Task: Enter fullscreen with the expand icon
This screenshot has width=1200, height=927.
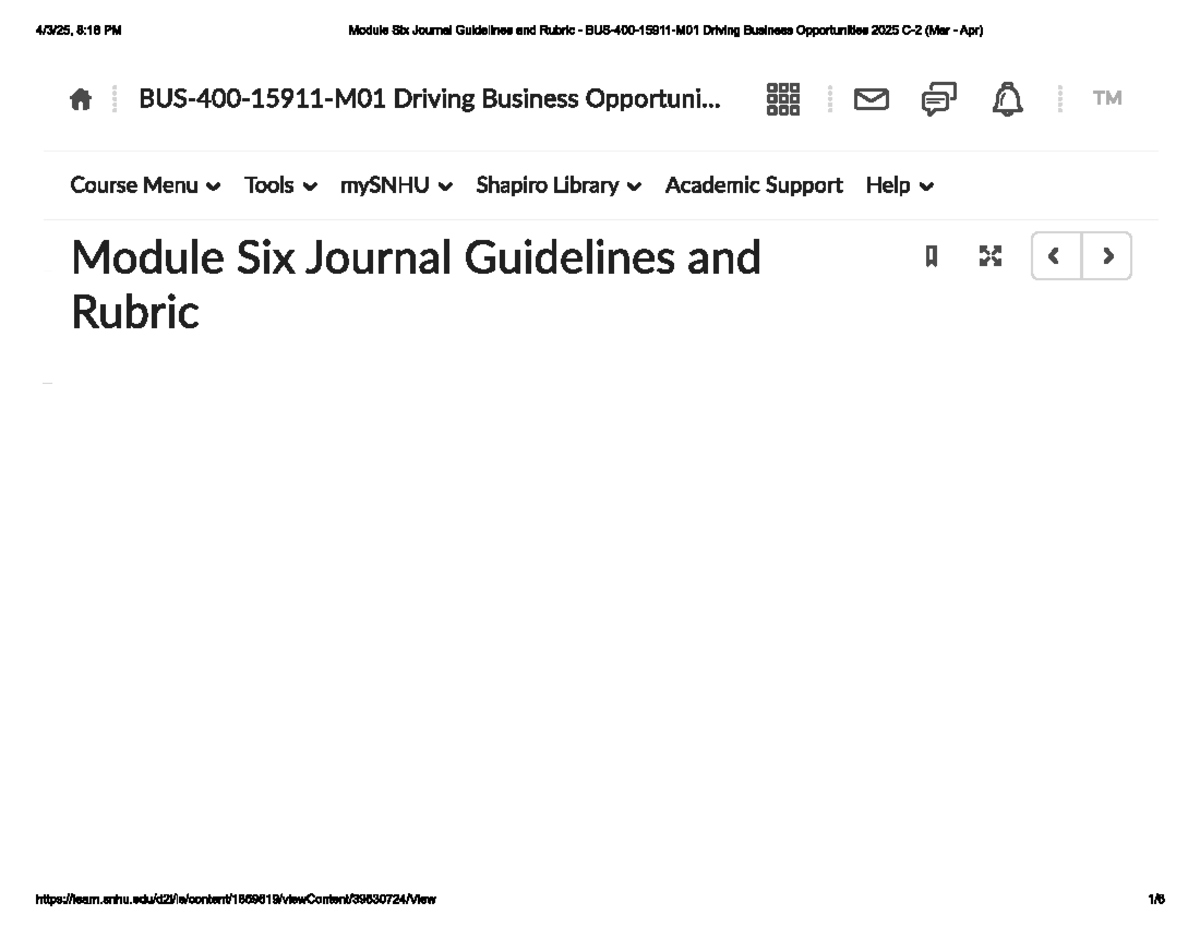Action: point(990,257)
